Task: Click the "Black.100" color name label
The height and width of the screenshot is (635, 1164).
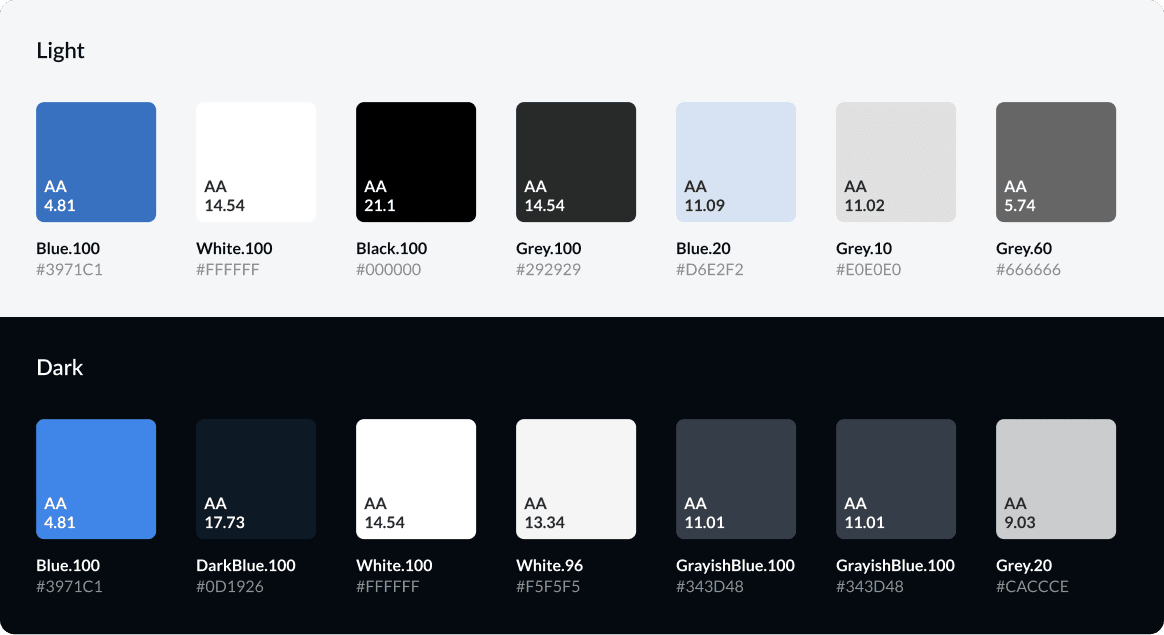Action: [391, 248]
